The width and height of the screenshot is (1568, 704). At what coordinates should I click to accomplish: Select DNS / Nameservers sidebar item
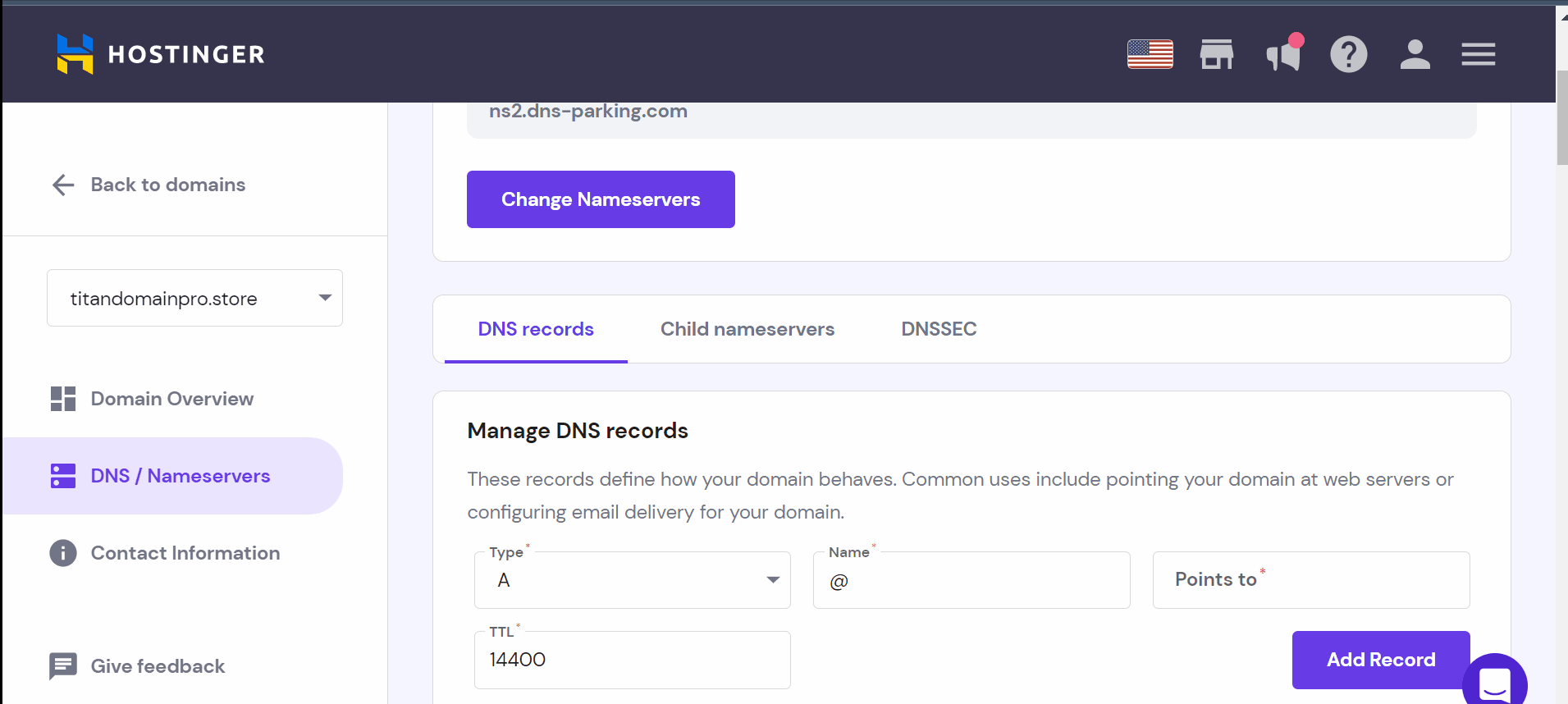(180, 476)
